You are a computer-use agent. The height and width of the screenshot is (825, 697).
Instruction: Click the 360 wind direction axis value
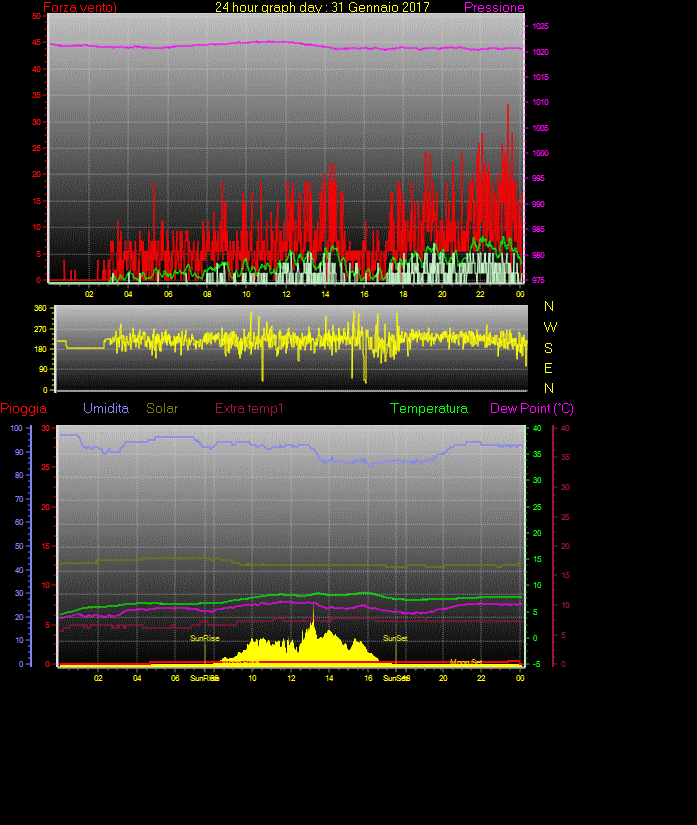41,308
